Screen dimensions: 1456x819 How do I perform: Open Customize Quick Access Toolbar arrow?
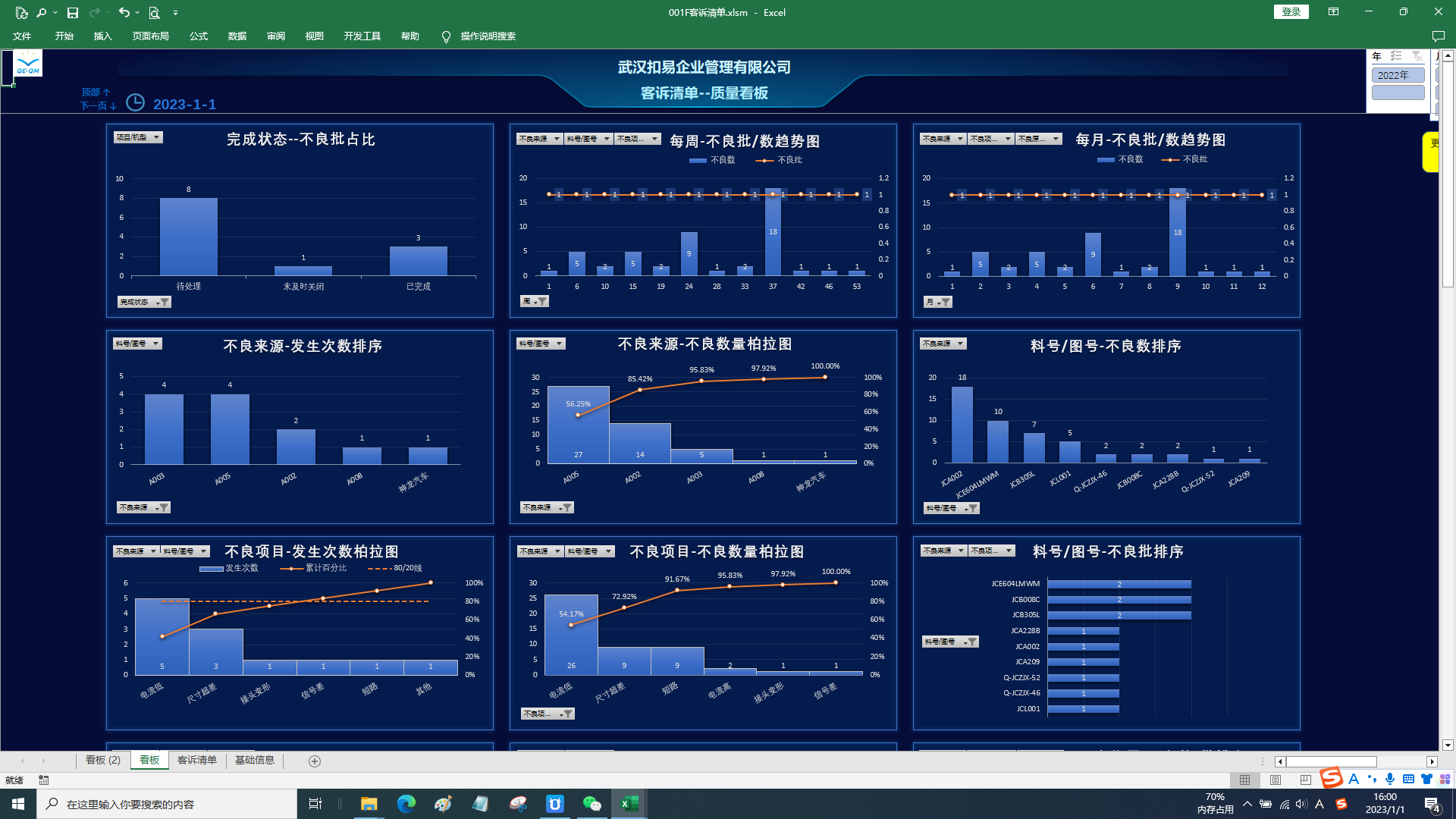pos(175,13)
